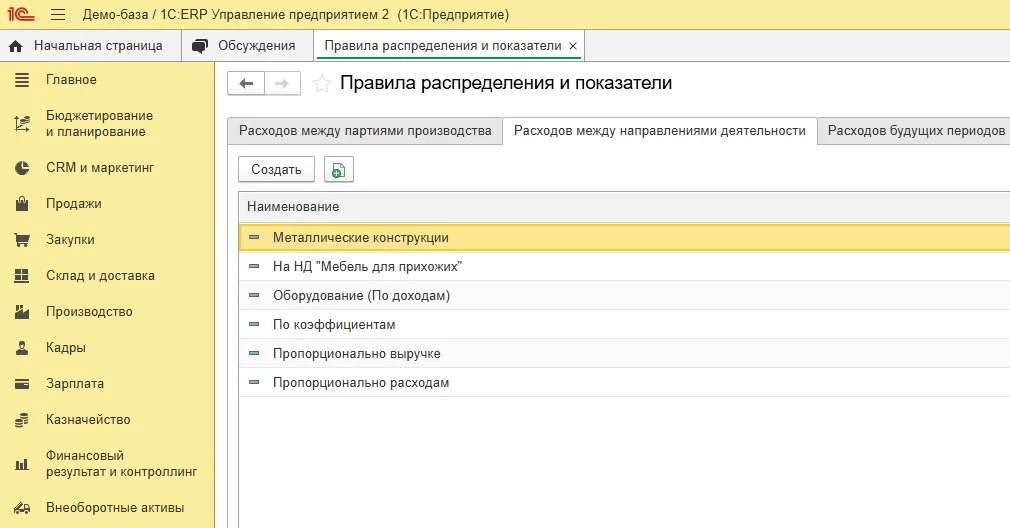This screenshot has height=528, width=1010.
Task: Click the Производство factory icon
Action: 22,312
